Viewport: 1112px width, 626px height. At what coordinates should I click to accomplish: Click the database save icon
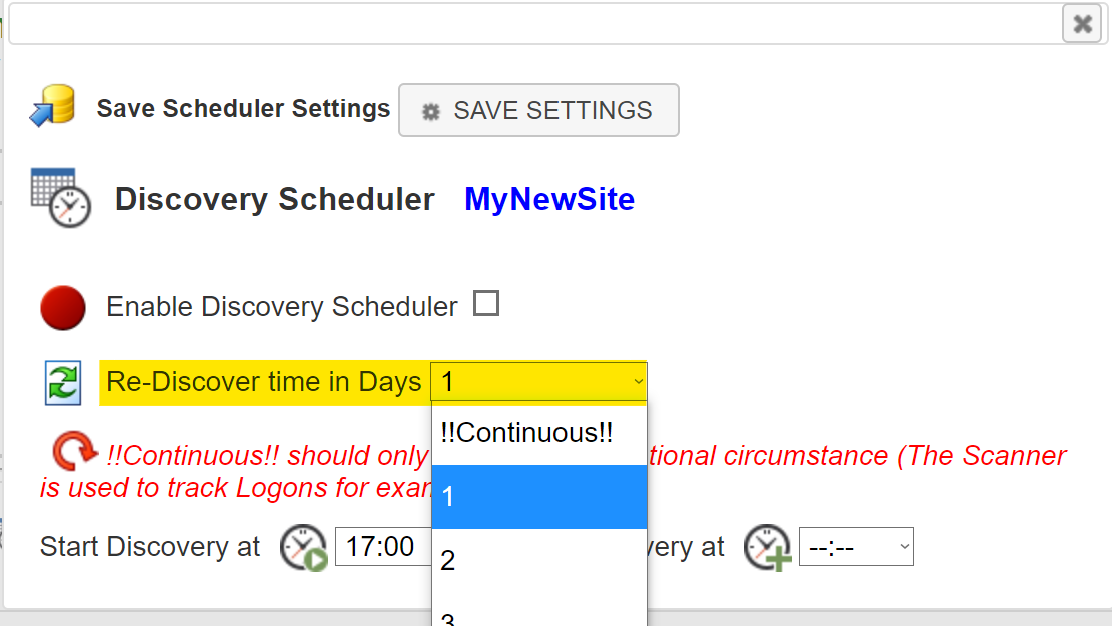point(52,106)
